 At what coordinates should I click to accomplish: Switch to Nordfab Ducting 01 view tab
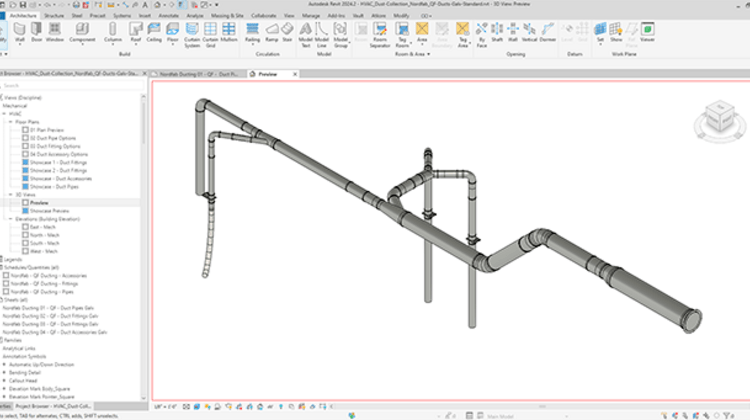pos(199,74)
